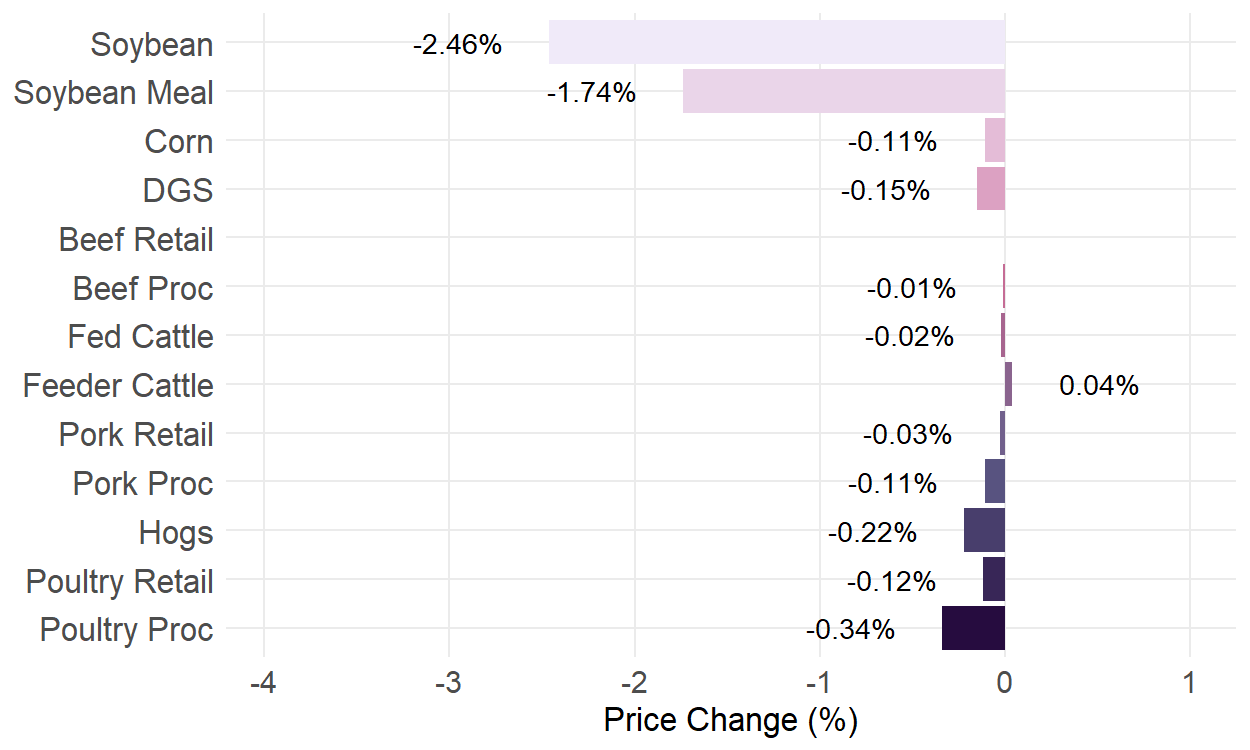Click the -0.22% value label
This screenshot has width=1250, height=750.
pyautogui.click(x=872, y=533)
